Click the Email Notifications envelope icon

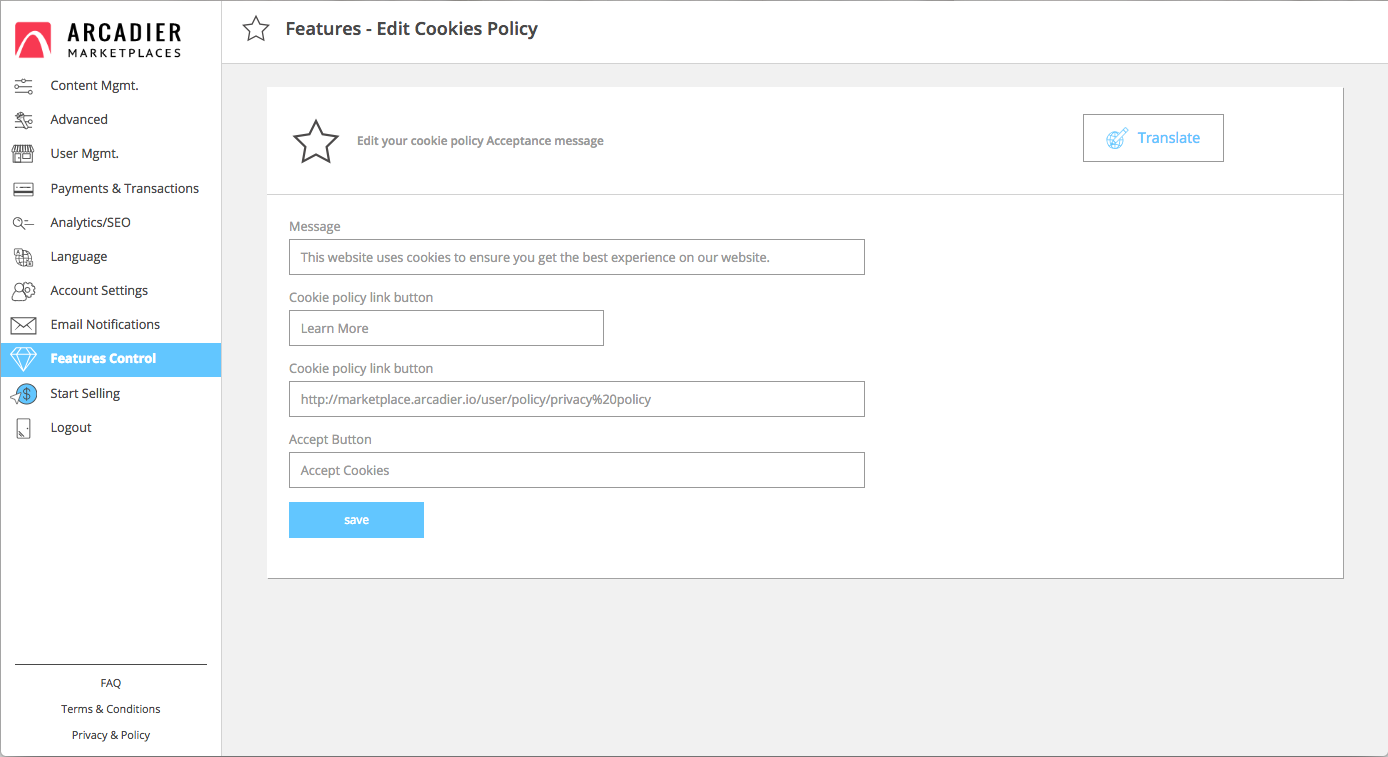[x=23, y=325]
